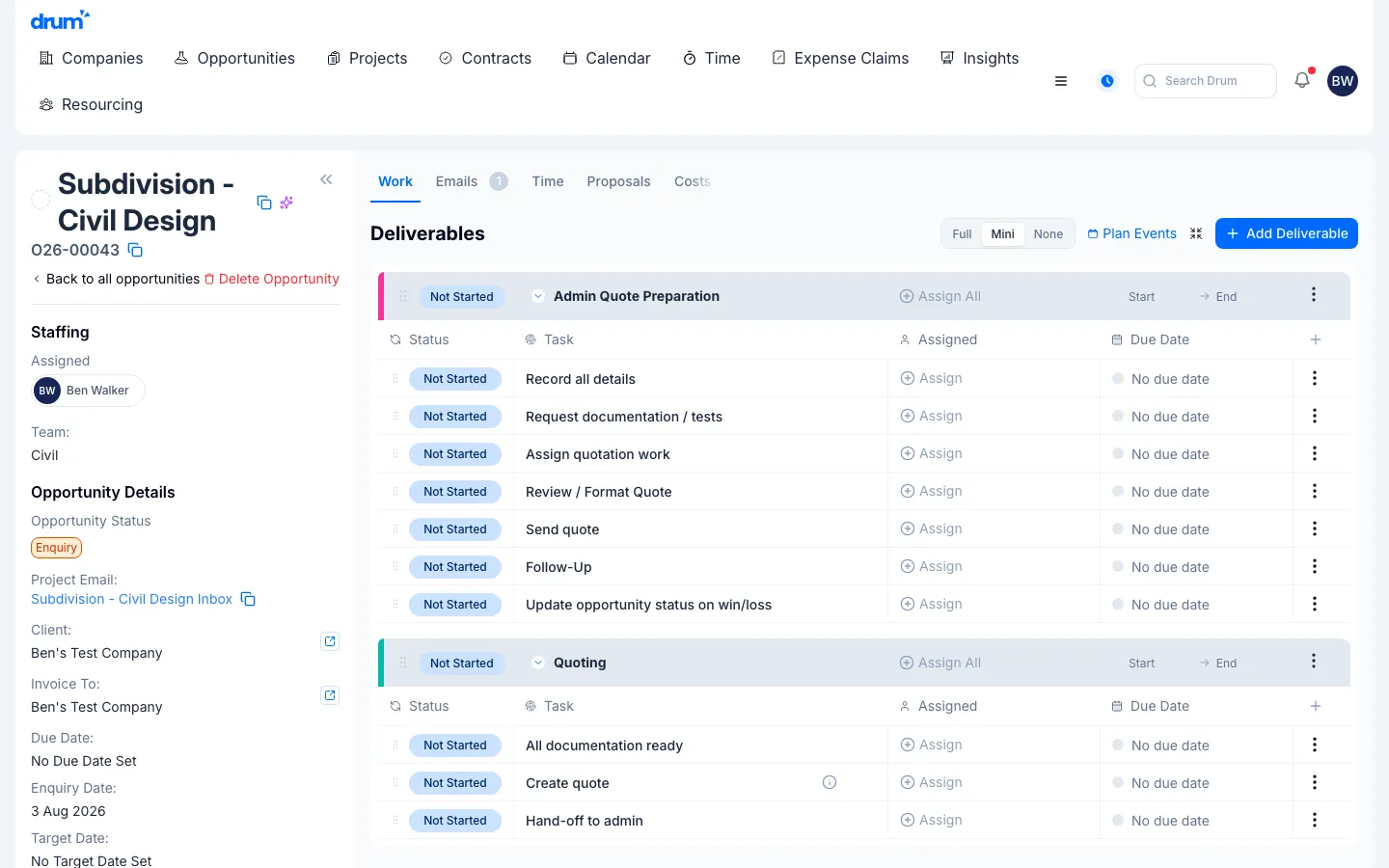Duplicate the Subdivision - Civil Design opportunity

click(264, 203)
